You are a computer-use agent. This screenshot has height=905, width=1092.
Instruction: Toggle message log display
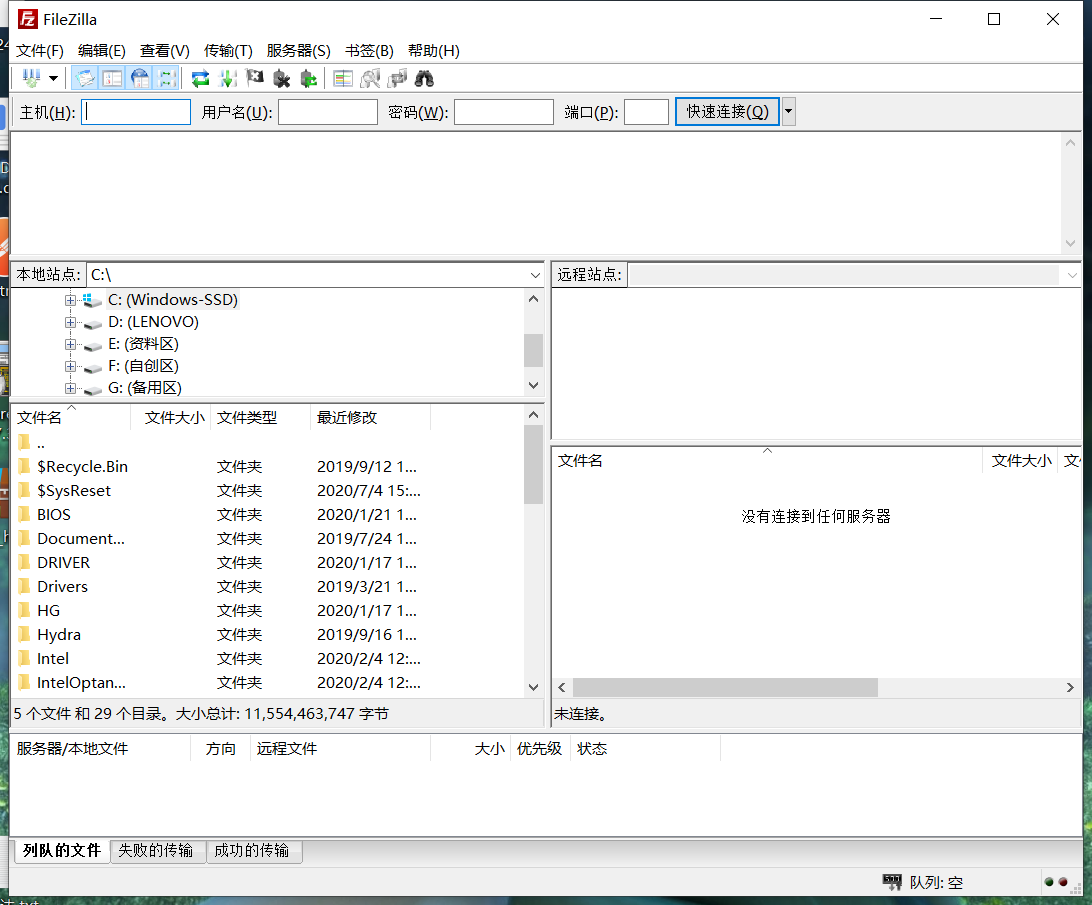(x=85, y=78)
